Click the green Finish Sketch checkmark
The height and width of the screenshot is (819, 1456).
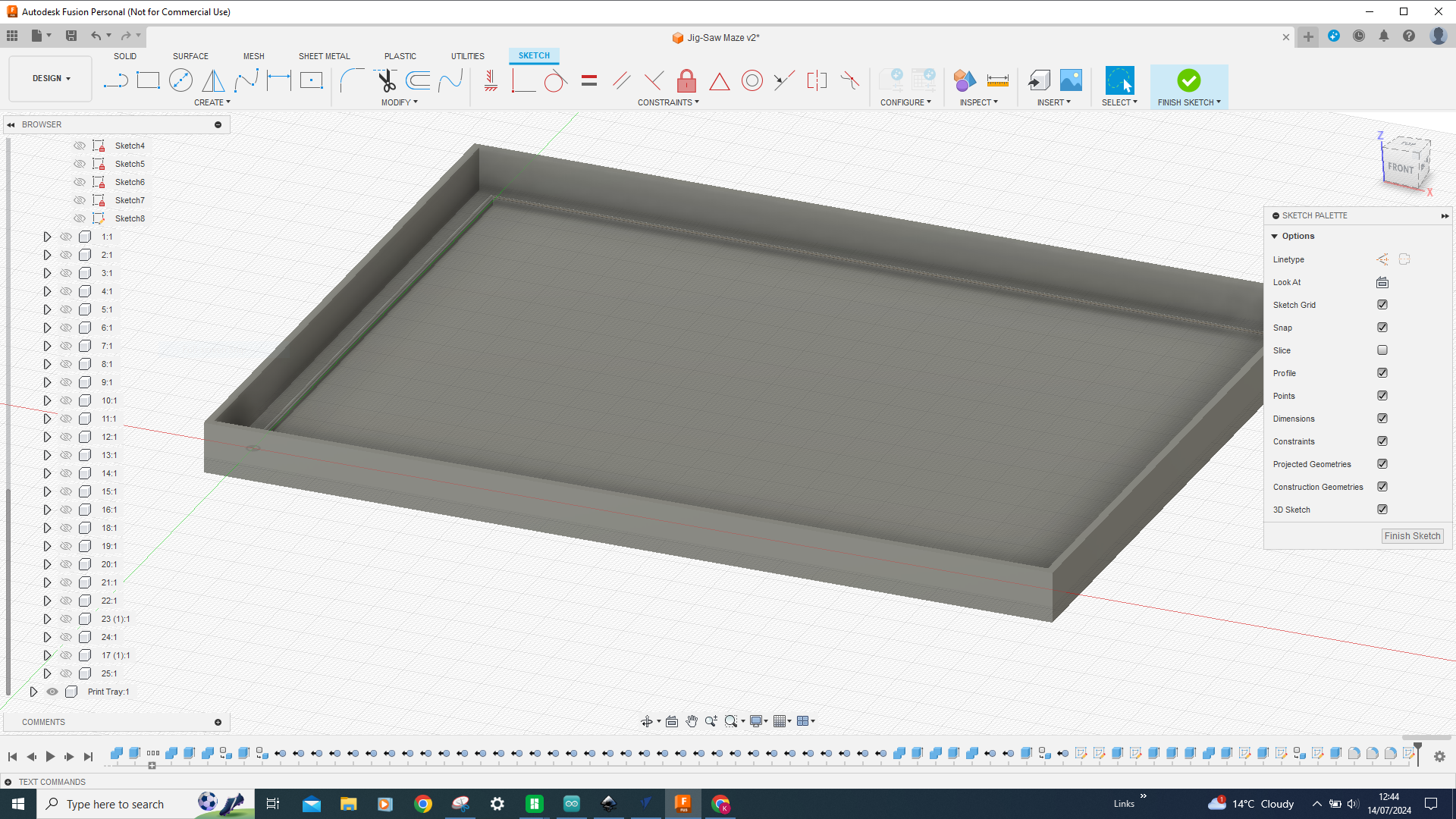coord(1188,80)
